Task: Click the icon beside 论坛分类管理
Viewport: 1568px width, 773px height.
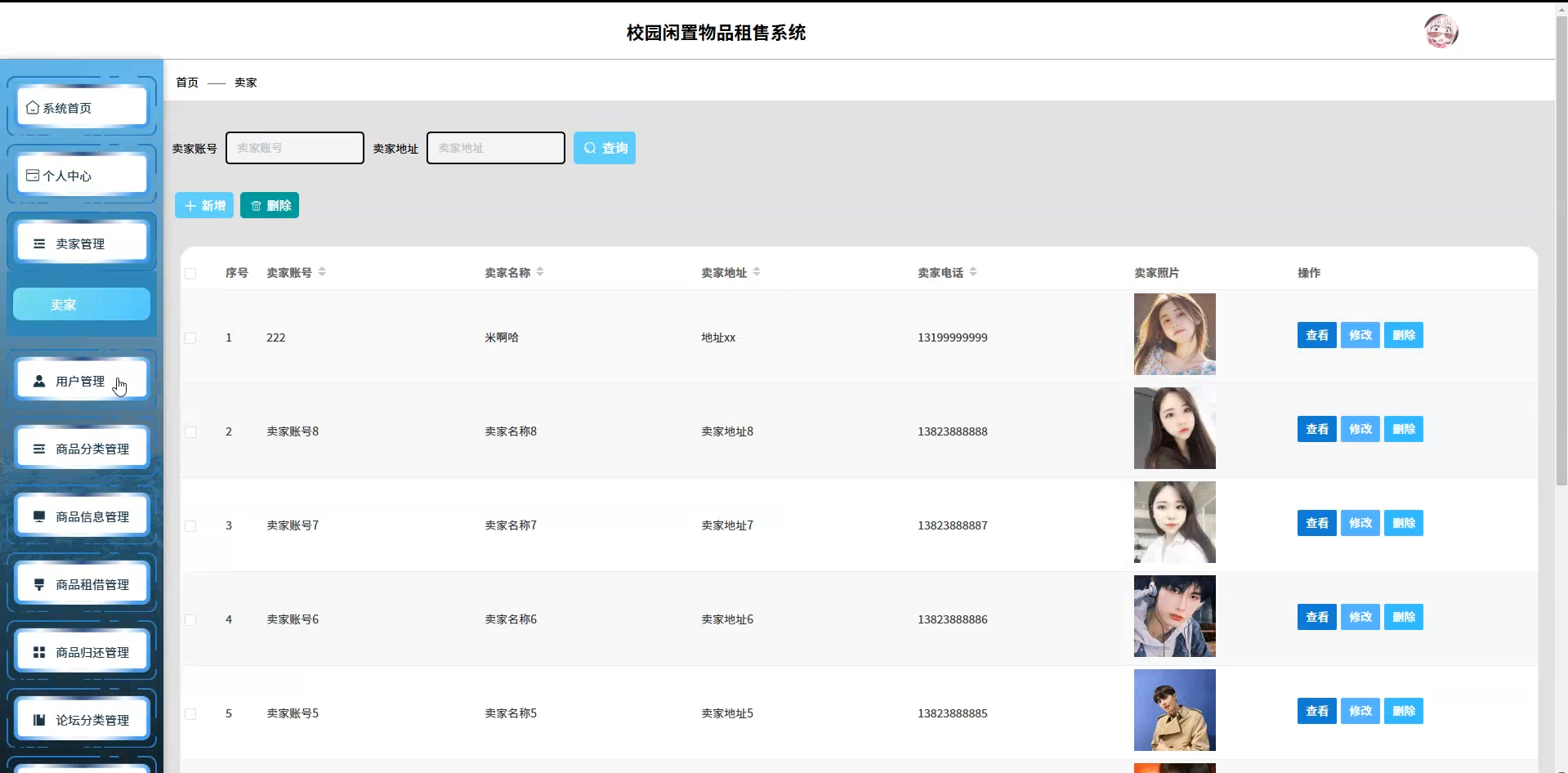Action: [x=39, y=720]
